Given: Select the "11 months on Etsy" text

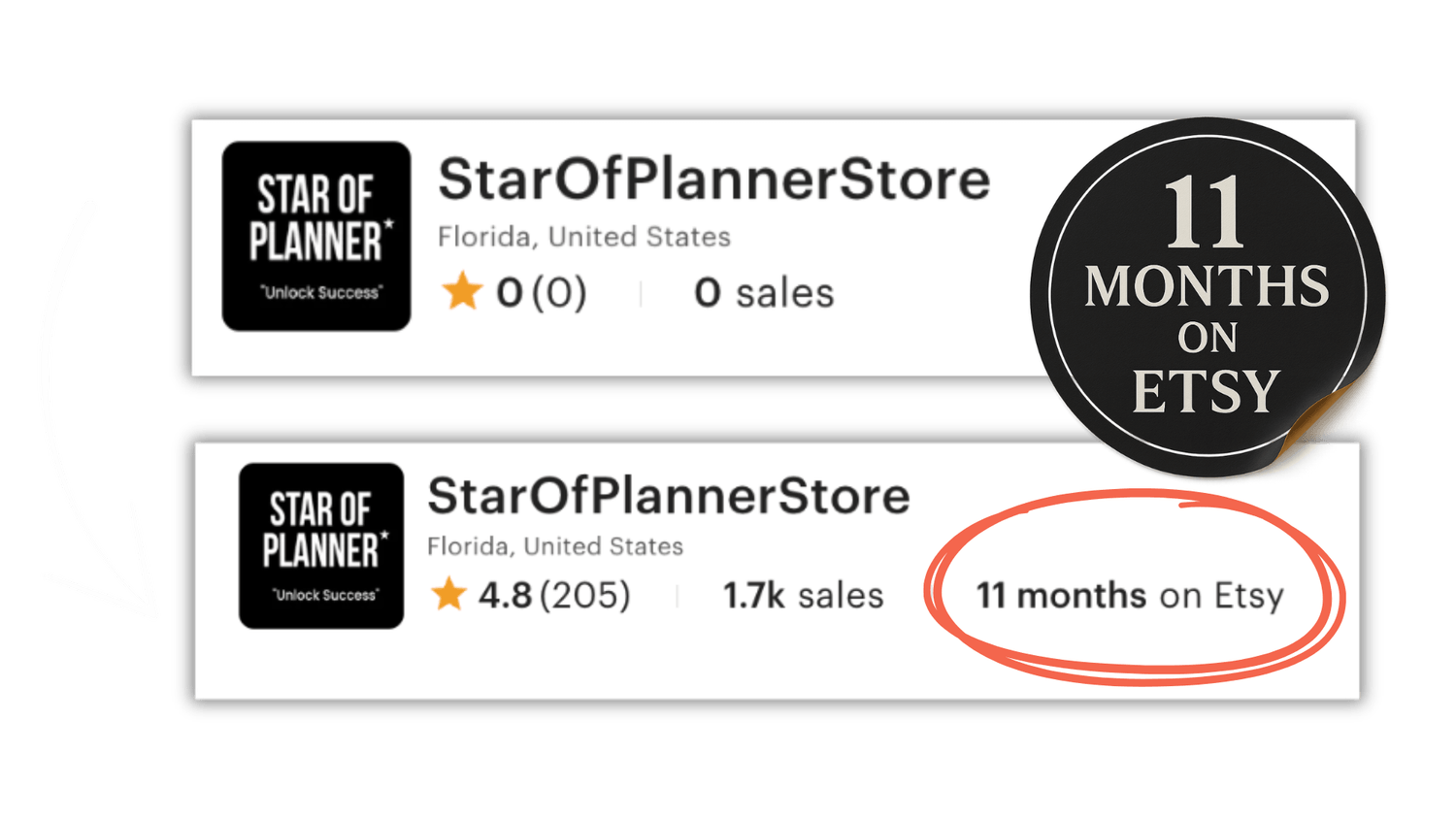Looking at the screenshot, I should point(1130,595).
